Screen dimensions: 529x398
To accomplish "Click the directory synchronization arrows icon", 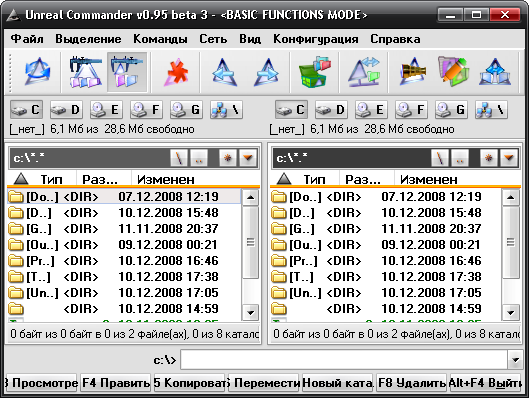I will click(x=364, y=72).
